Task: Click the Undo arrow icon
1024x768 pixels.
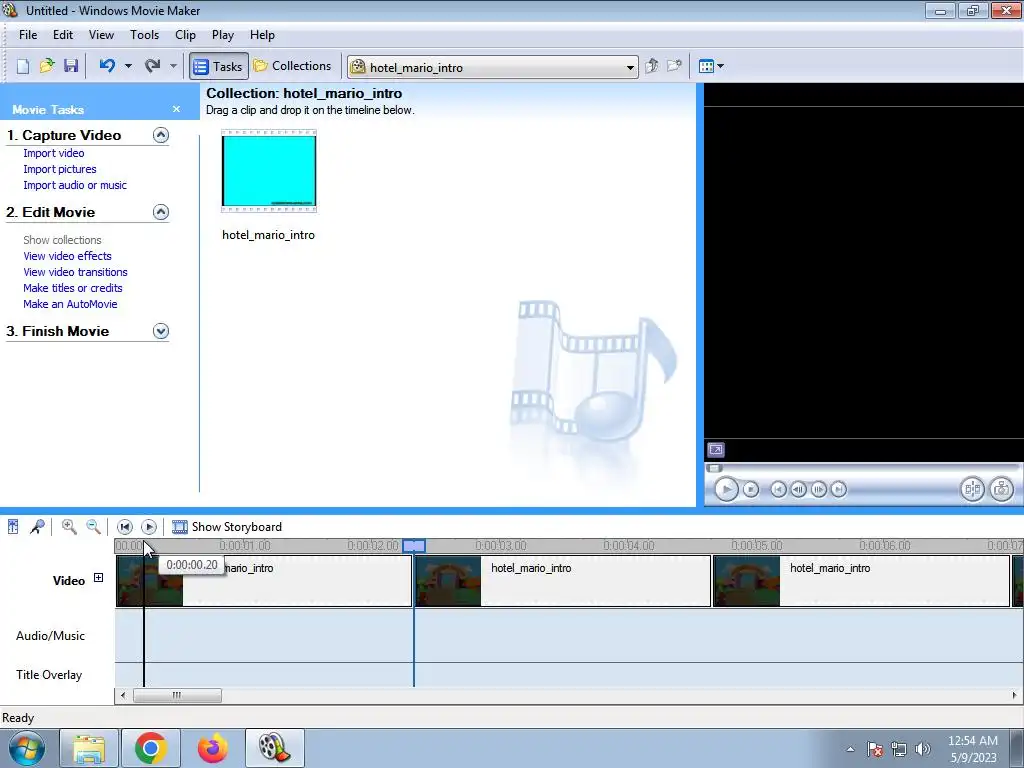Action: point(108,66)
